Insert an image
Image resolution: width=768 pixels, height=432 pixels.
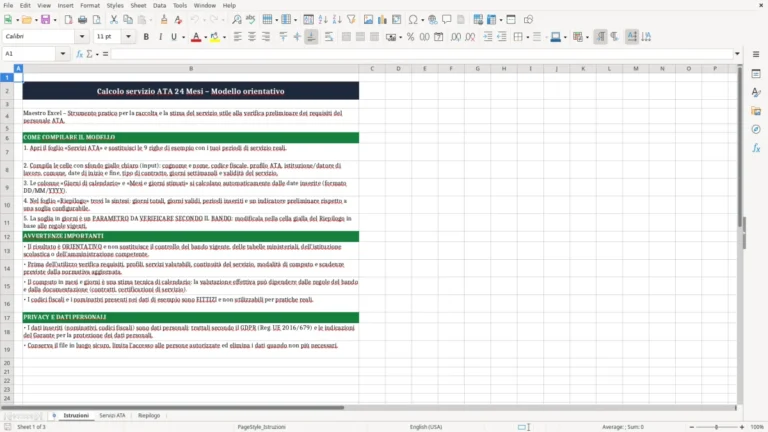pyautogui.click(x=368, y=20)
